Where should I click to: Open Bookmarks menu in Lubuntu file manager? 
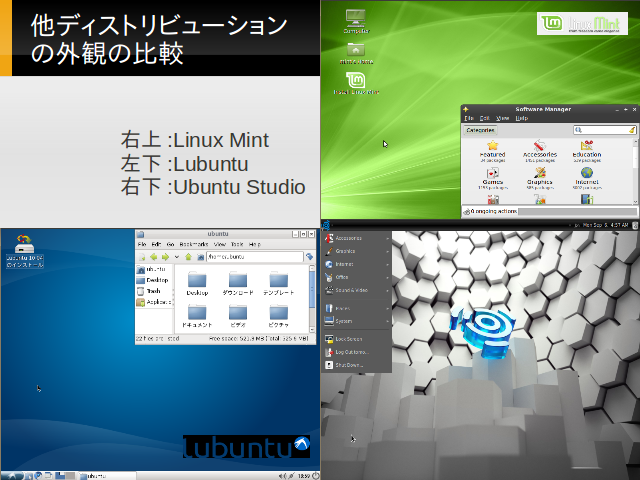point(194,244)
